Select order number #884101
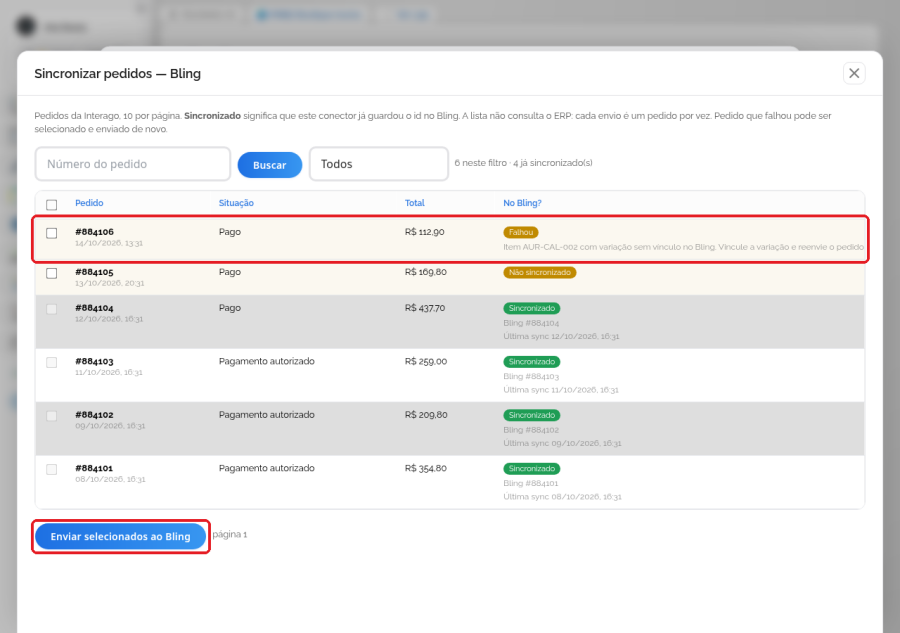Screen dimensions: 900x633 94,468
